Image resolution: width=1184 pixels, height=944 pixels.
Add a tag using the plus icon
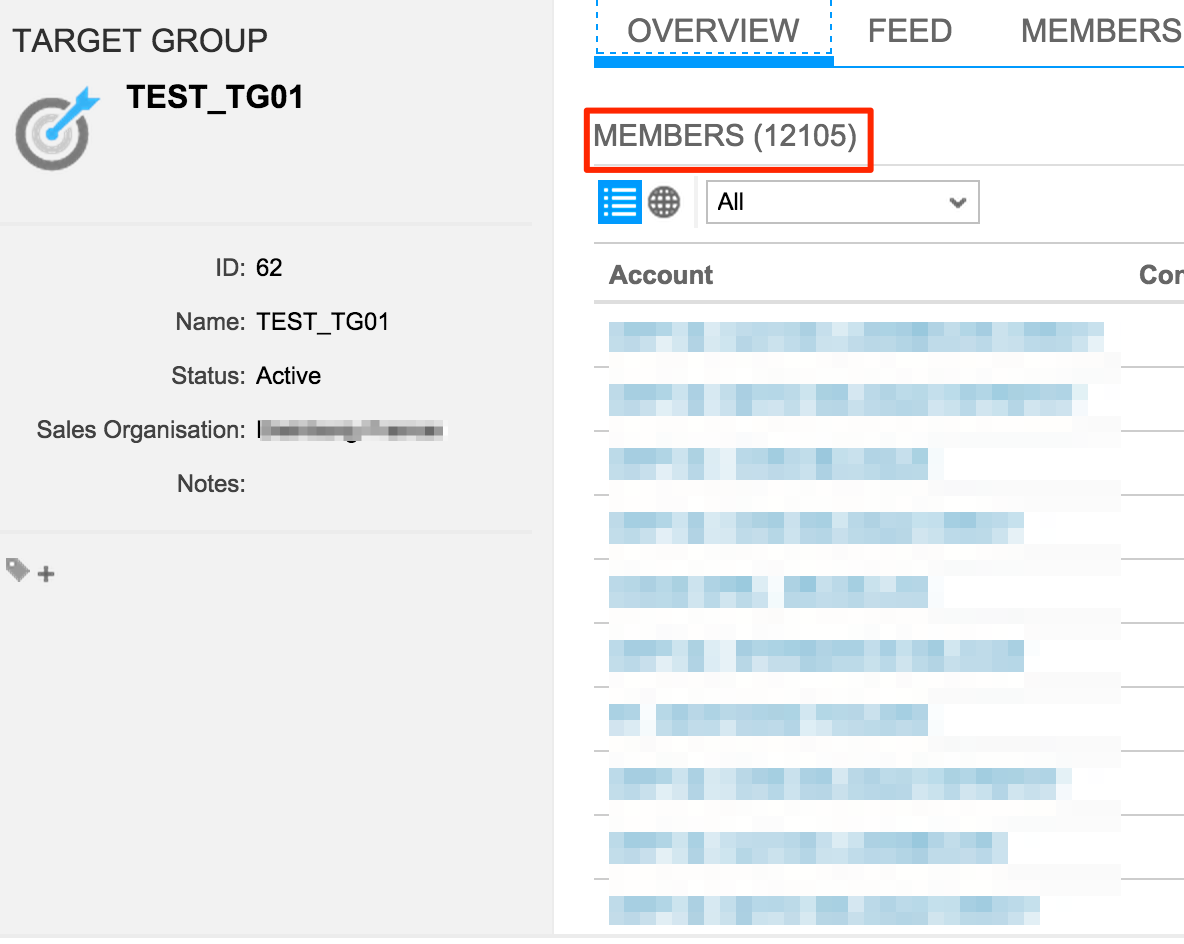point(45,572)
